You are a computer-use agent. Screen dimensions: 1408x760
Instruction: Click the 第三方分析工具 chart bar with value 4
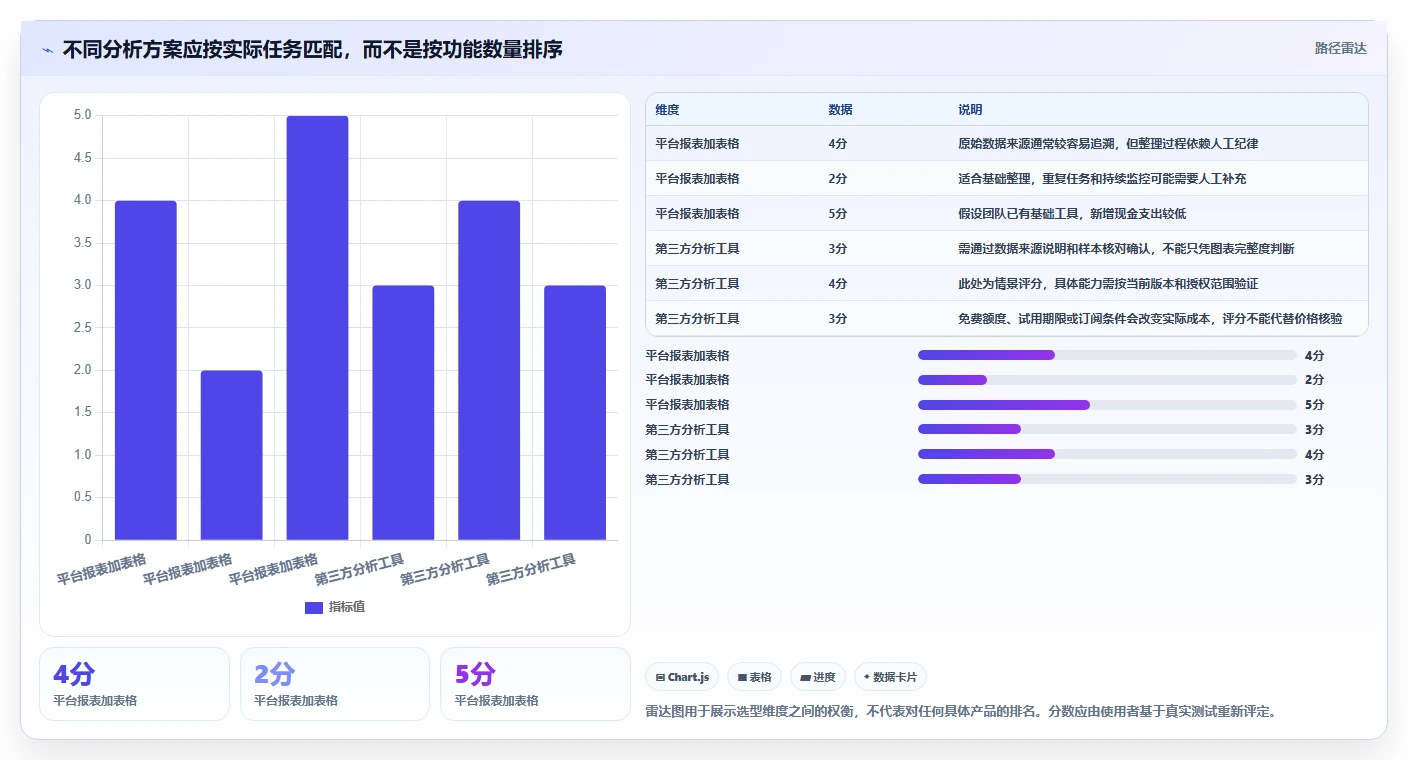point(489,370)
